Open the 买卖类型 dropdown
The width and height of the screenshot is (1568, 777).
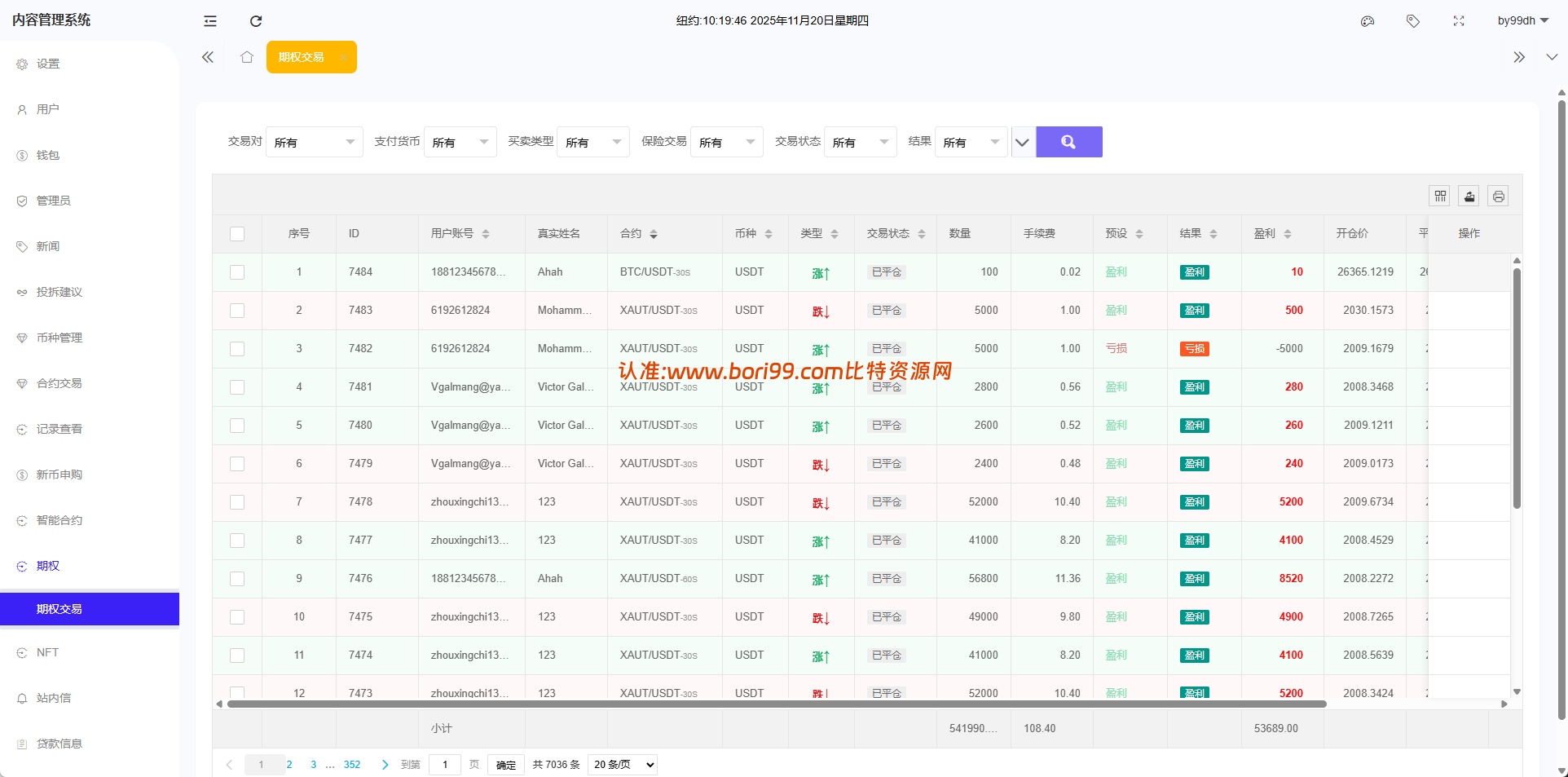pos(593,142)
